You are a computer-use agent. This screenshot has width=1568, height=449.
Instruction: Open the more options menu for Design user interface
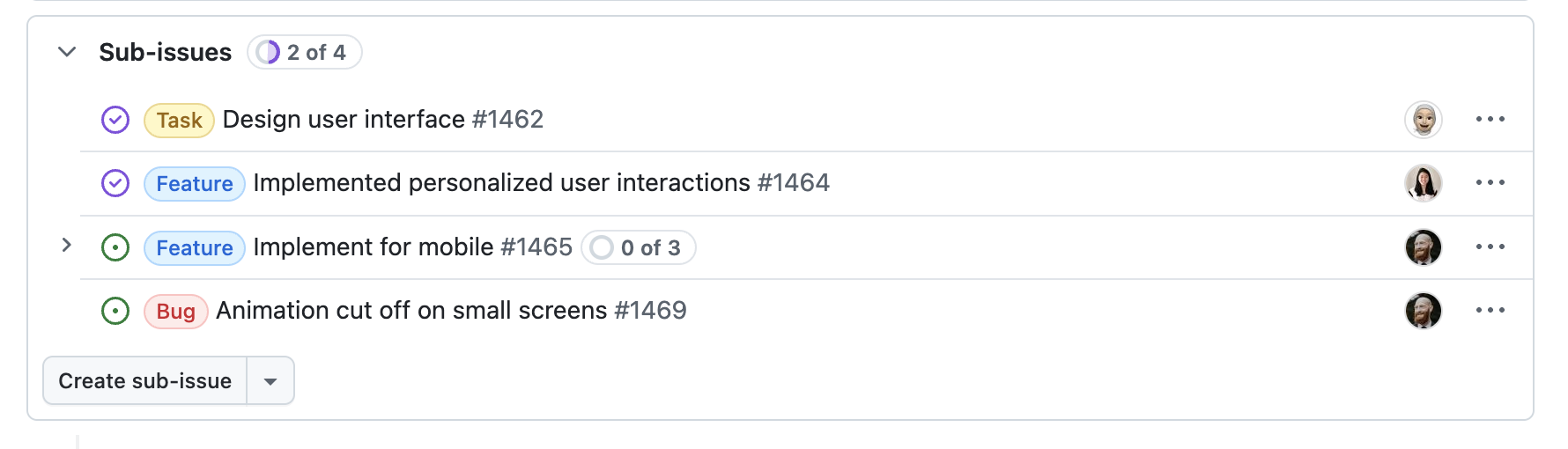1490,120
